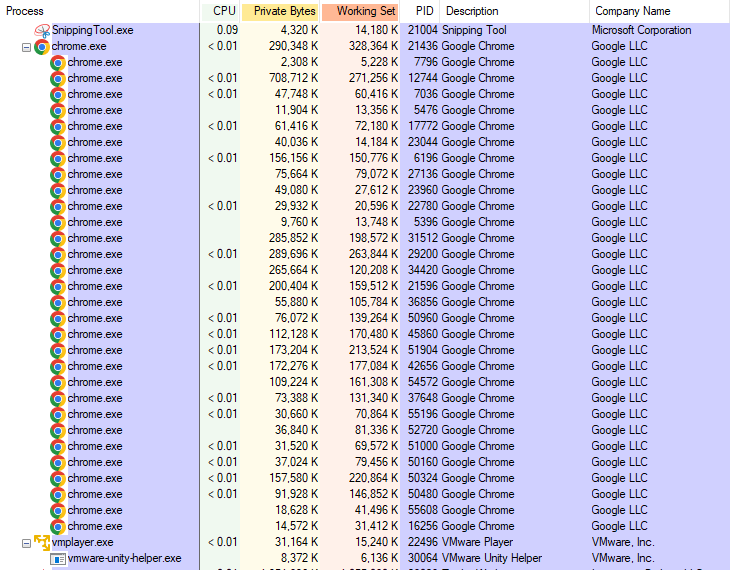The image size is (754, 570).
Task: Click Chrome icon of PID 5396 row
Action: [x=58, y=223]
